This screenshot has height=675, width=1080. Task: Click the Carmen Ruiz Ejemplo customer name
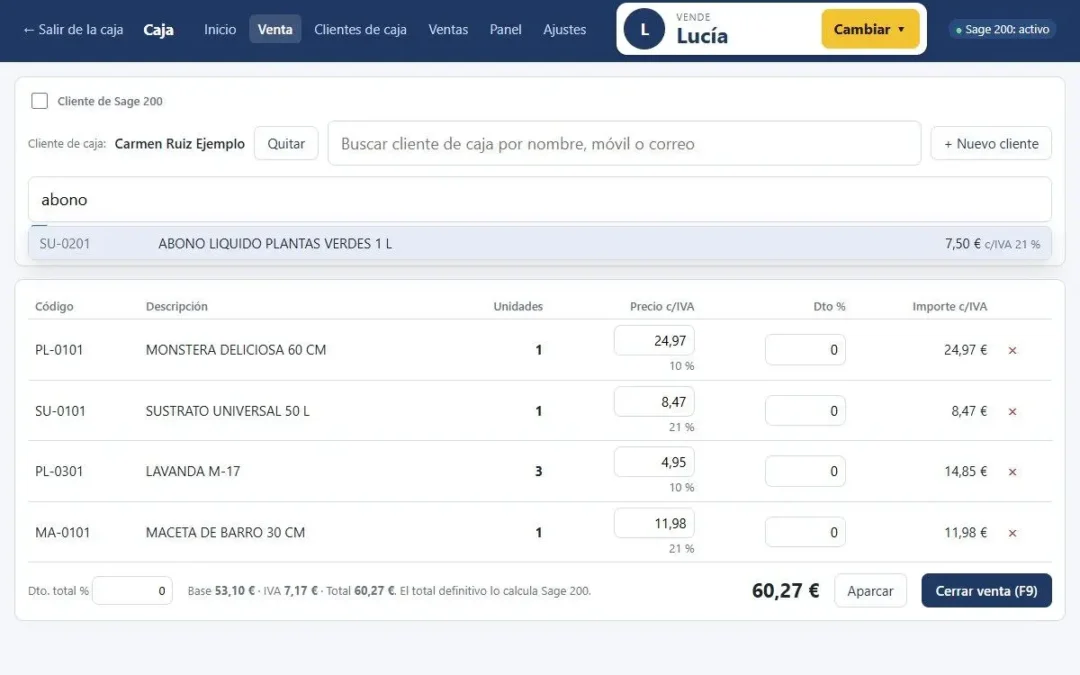coord(180,144)
